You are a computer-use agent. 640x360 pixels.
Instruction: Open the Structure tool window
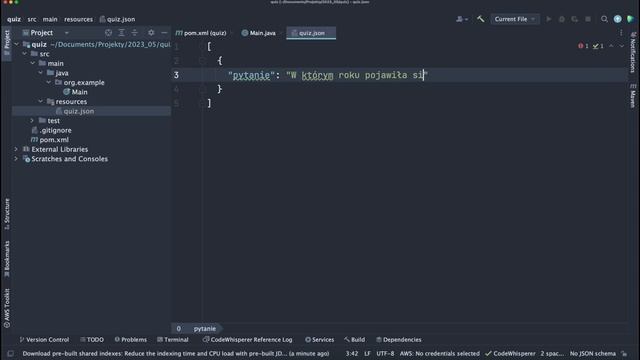pos(7,213)
